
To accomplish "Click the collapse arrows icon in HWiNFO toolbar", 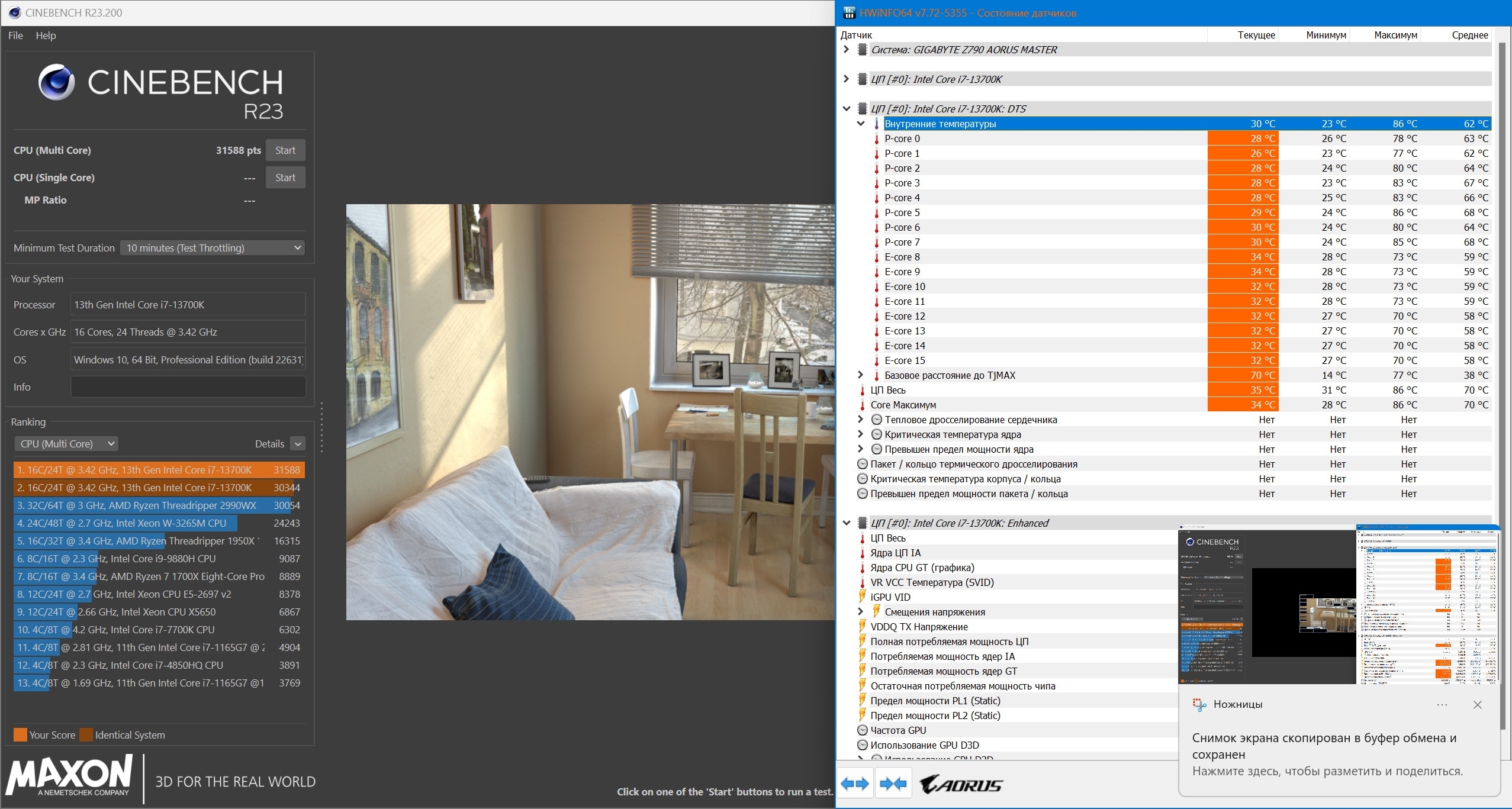I will click(x=893, y=784).
